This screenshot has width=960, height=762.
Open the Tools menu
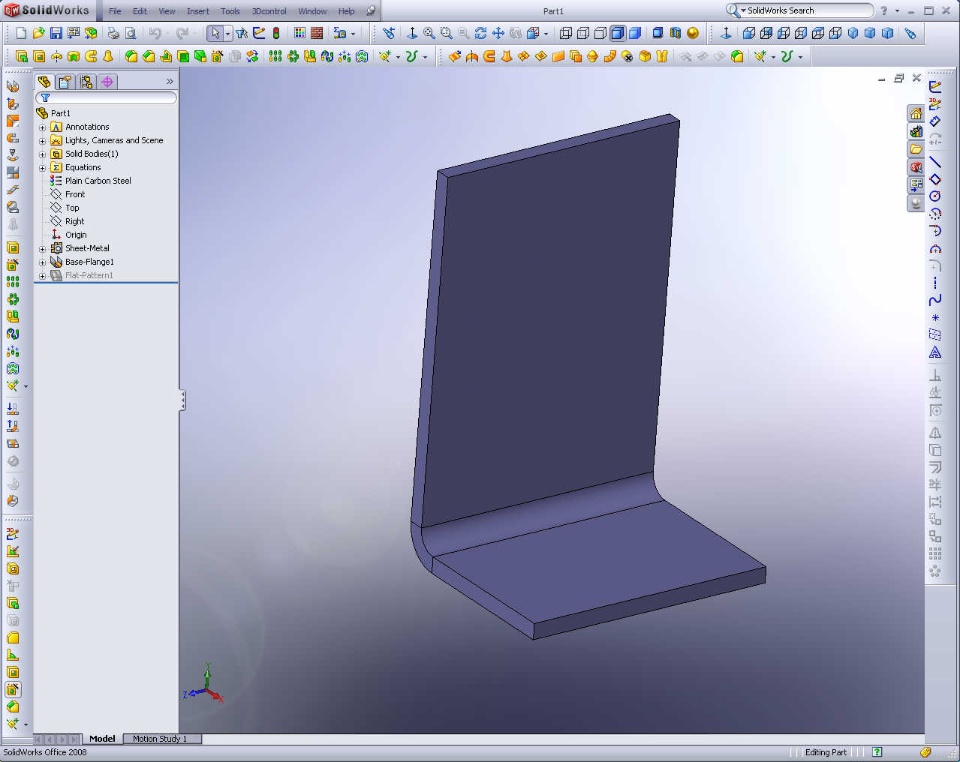coord(230,11)
